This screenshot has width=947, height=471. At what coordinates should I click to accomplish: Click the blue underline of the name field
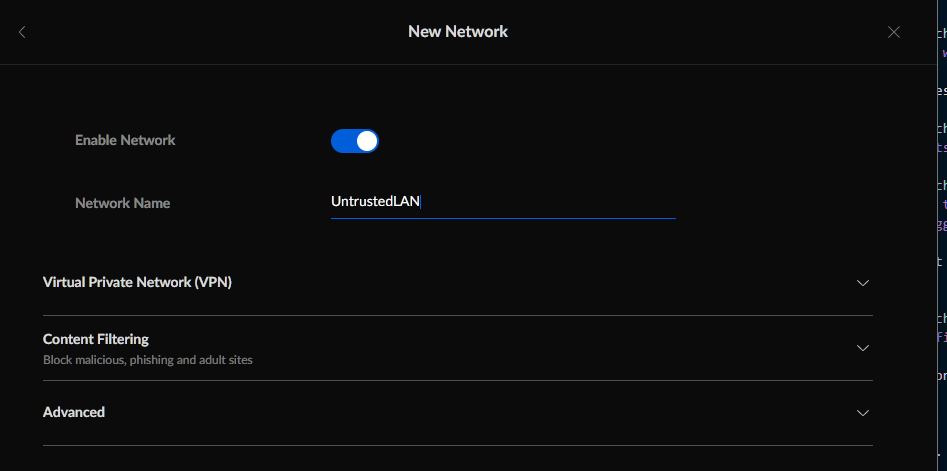503,218
